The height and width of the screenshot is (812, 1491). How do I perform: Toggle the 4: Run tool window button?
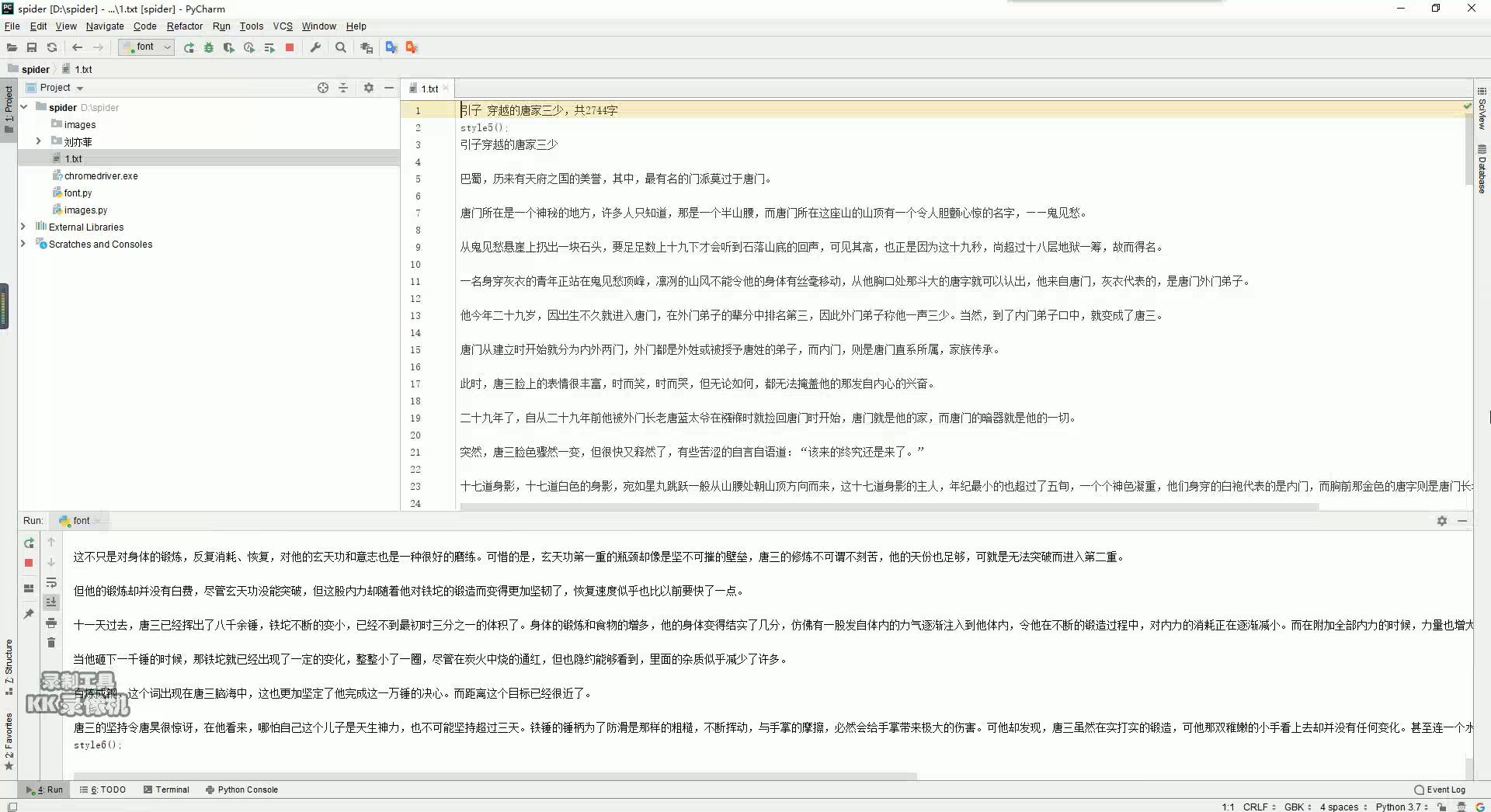[x=44, y=789]
